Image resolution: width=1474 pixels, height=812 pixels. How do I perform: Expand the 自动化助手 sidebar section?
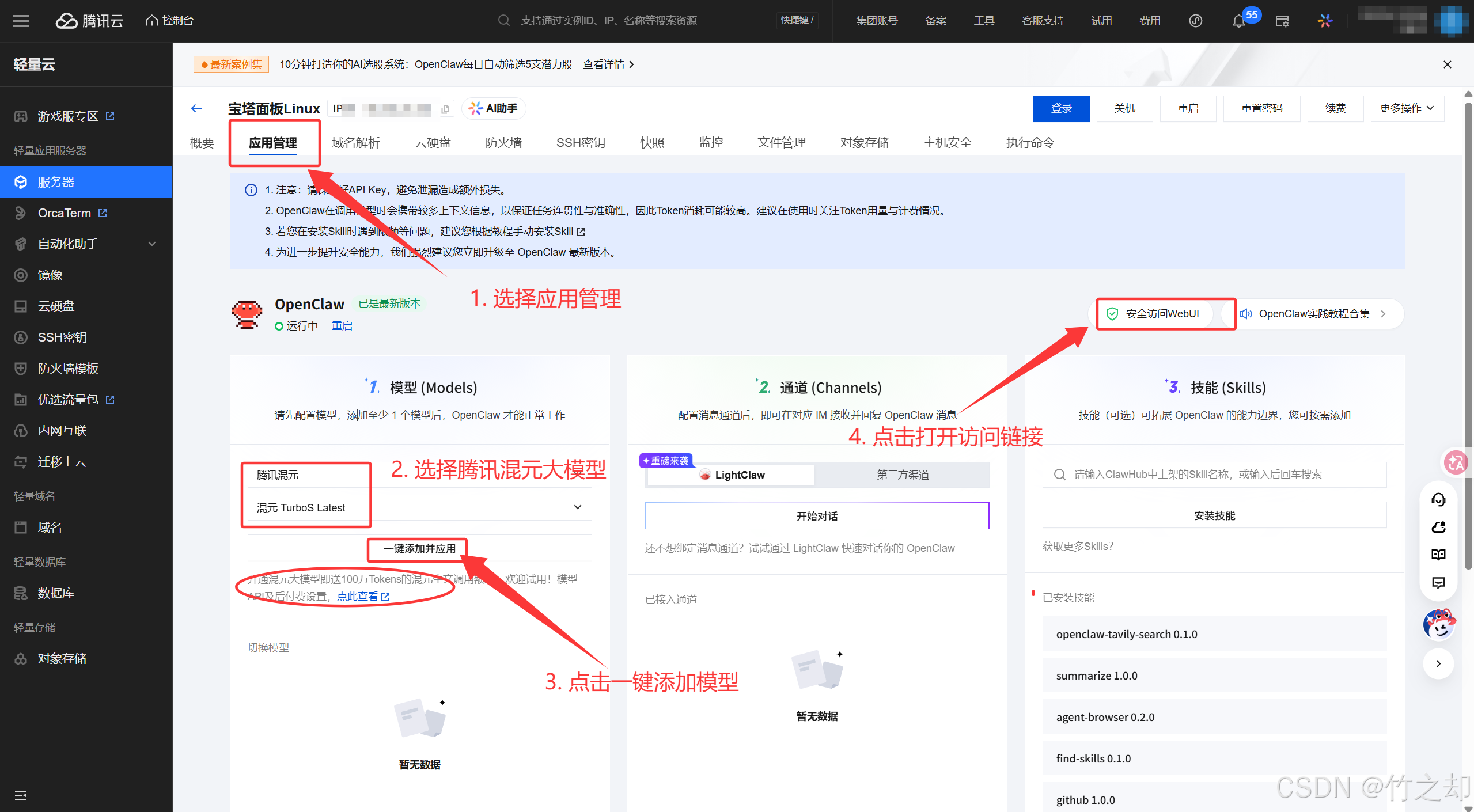pyautogui.click(x=151, y=244)
